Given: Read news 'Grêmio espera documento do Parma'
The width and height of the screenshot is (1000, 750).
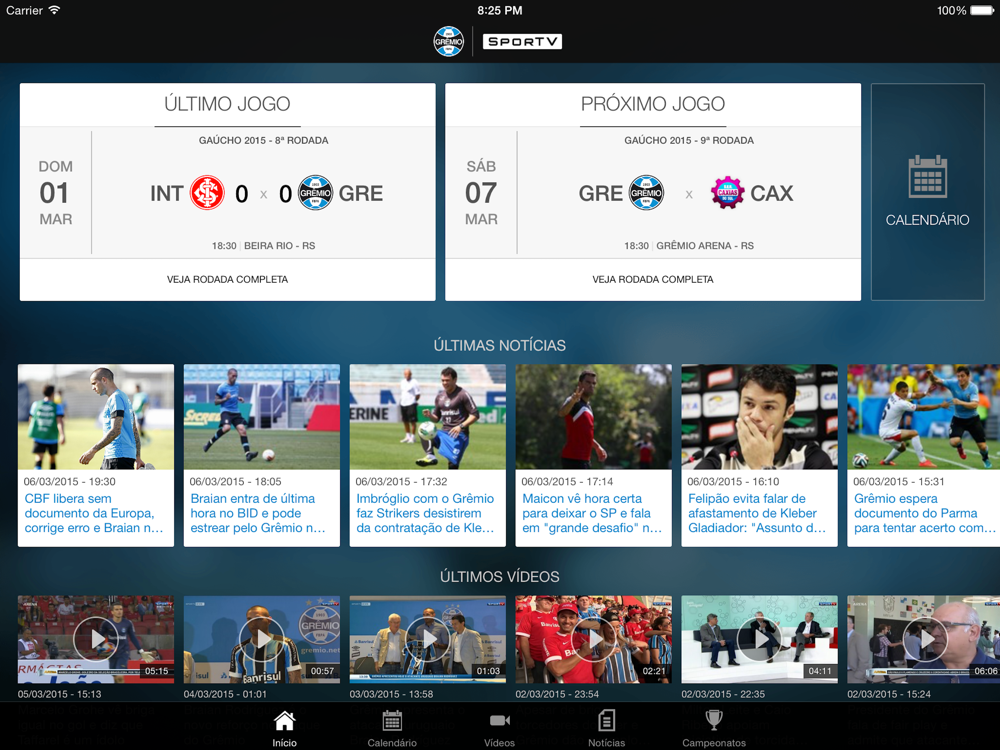Looking at the screenshot, I should pos(925,513).
